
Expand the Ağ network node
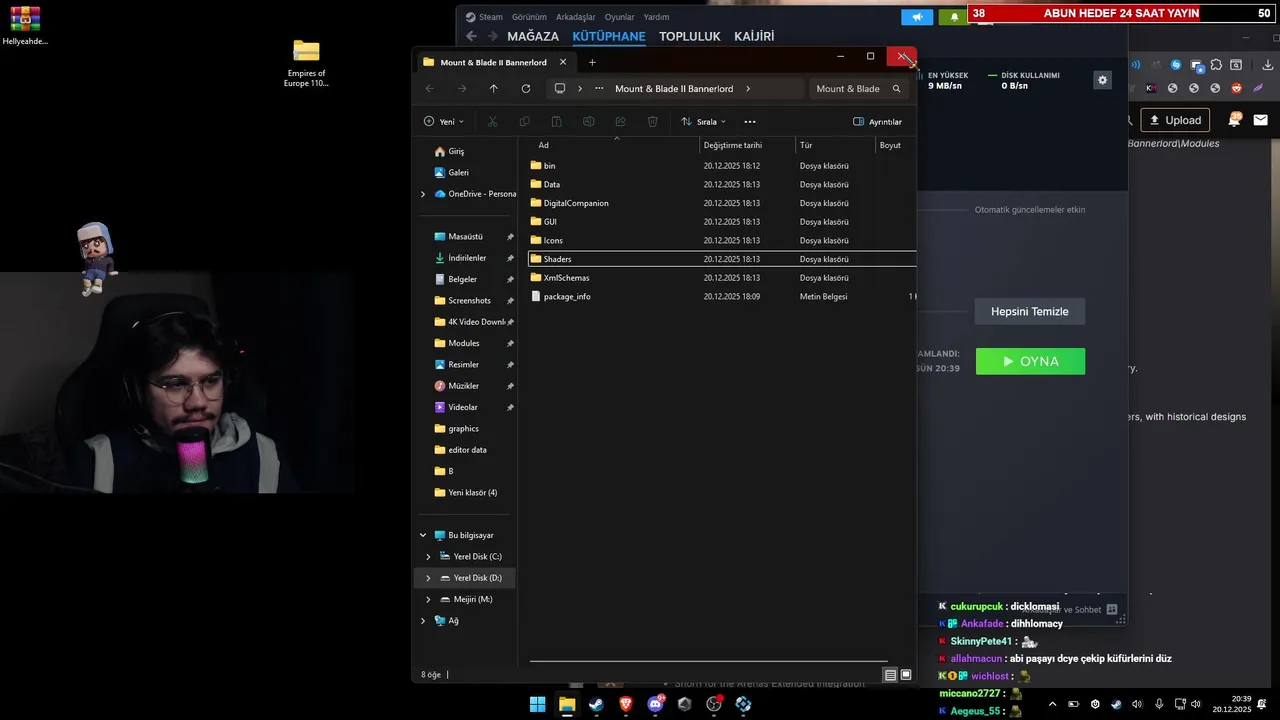423,621
